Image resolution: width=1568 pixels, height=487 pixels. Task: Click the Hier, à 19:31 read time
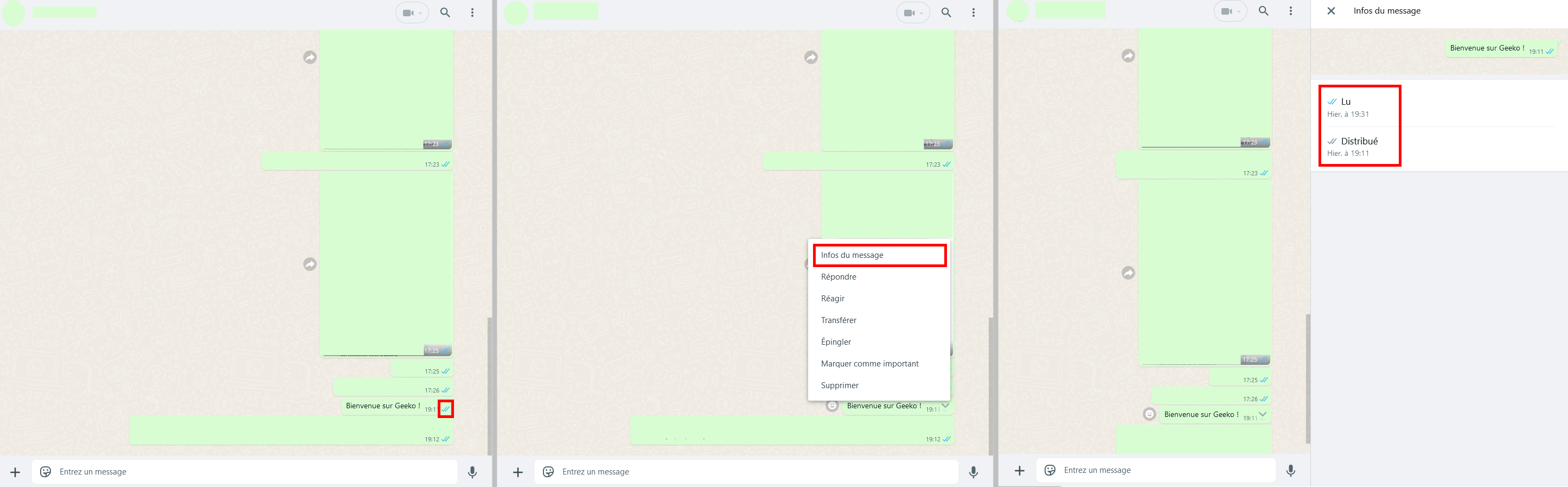tap(1348, 114)
